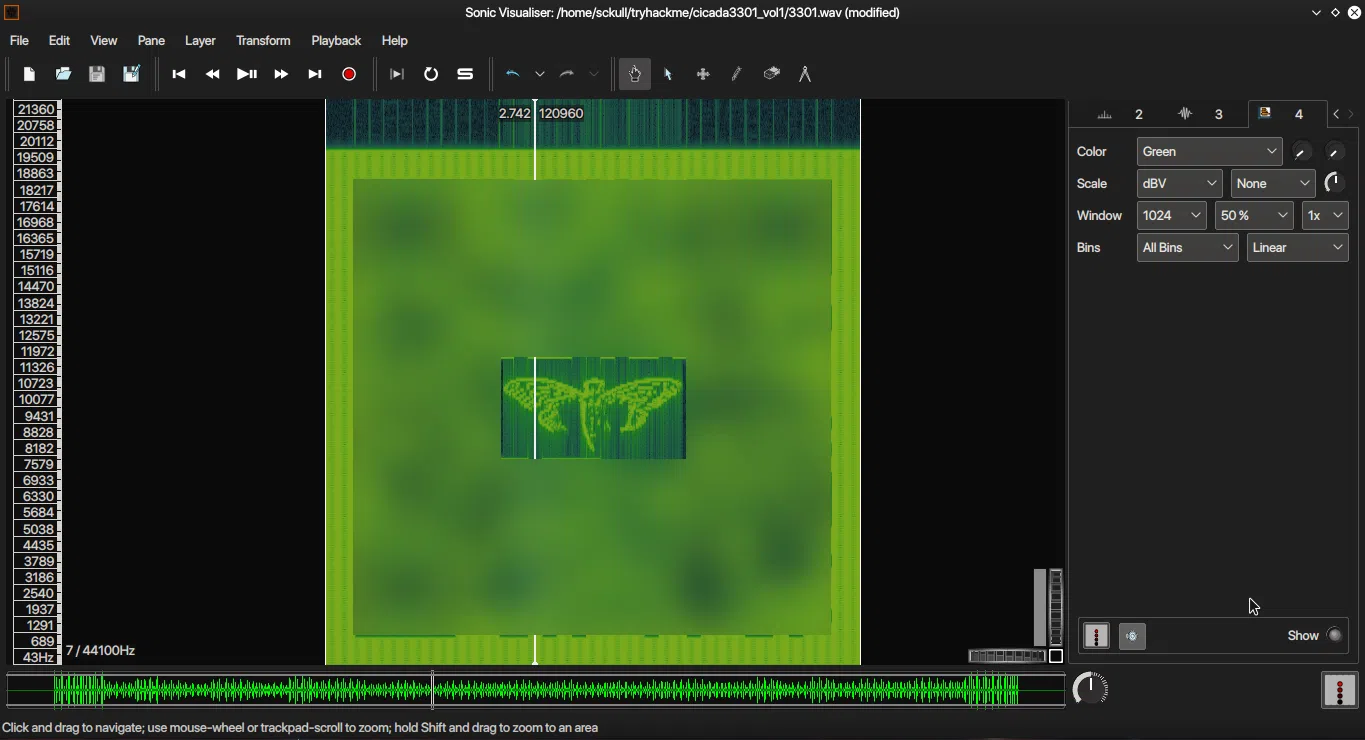The image size is (1365, 740).
Task: Open the Scale dropdown showing dBV
Action: click(x=1180, y=184)
